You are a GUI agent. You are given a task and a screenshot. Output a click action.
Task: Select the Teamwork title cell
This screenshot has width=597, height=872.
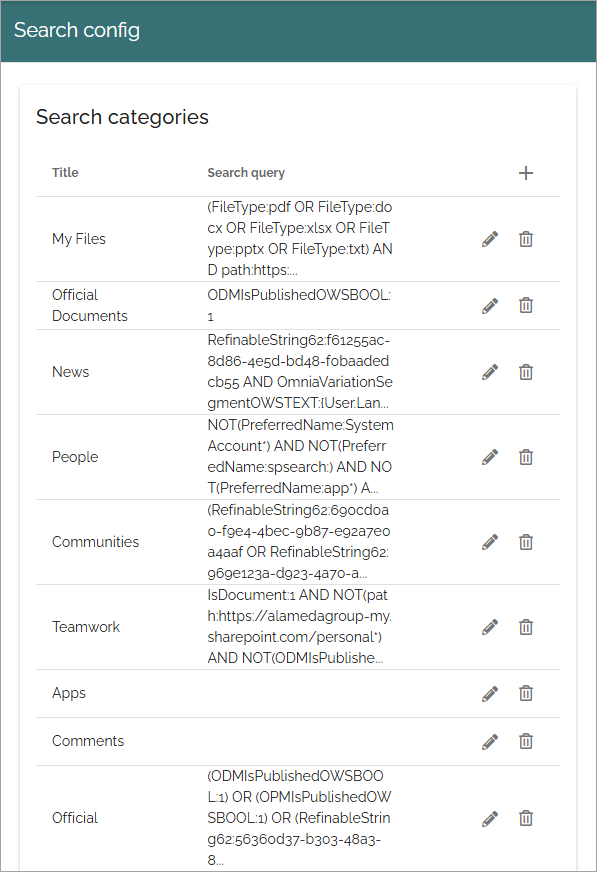[x=86, y=627]
